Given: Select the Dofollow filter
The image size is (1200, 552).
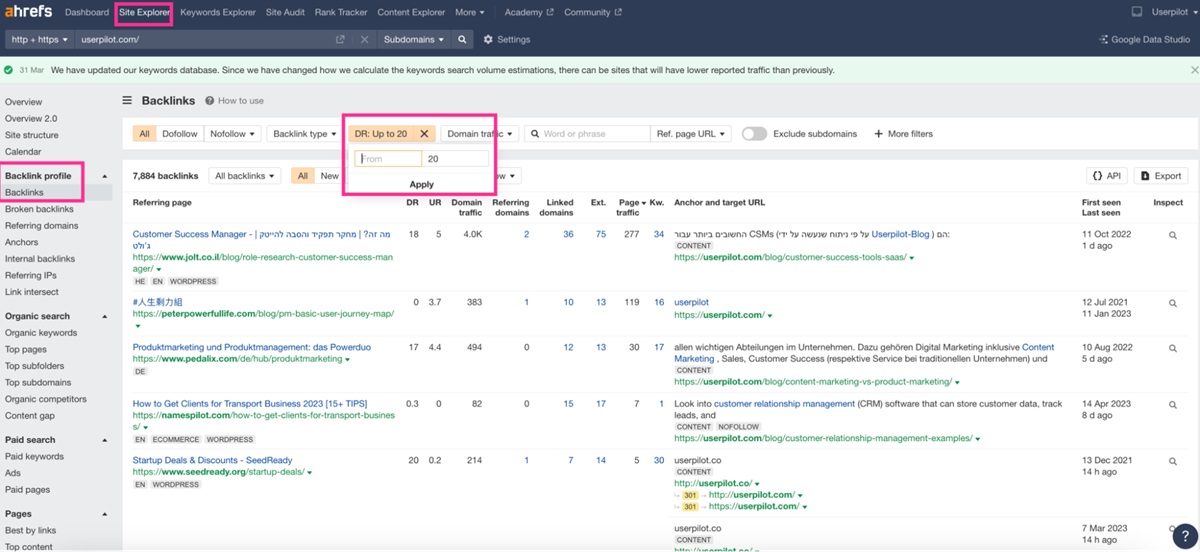Looking at the screenshot, I should 180,133.
